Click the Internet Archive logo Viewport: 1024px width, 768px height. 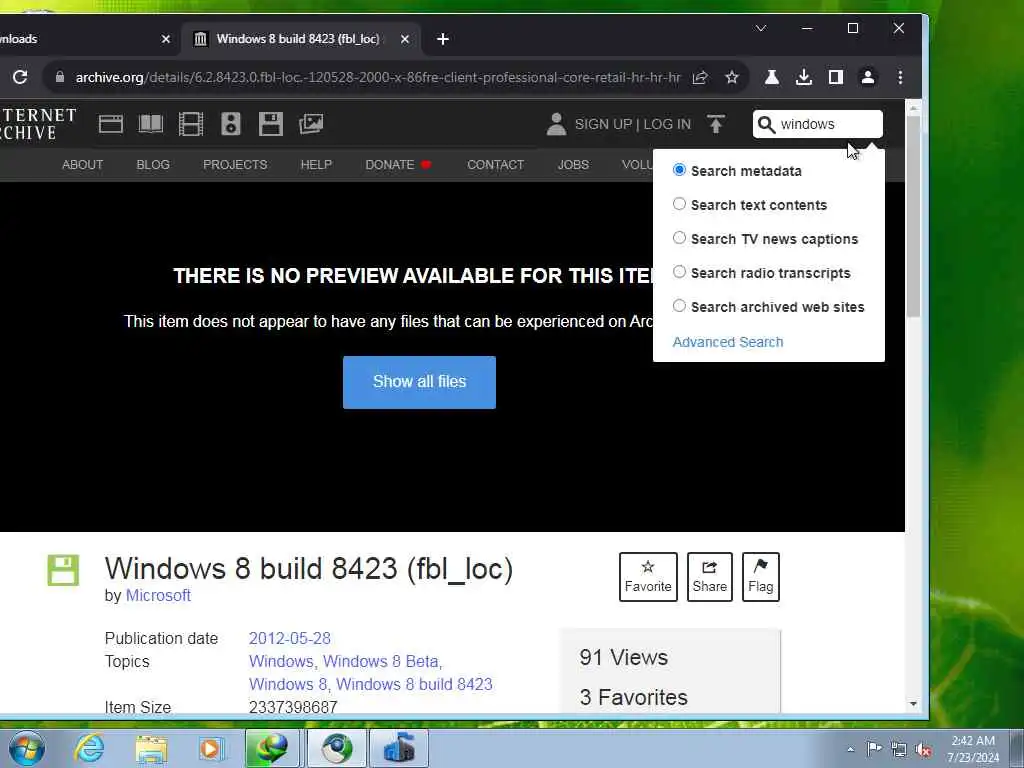click(x=38, y=124)
